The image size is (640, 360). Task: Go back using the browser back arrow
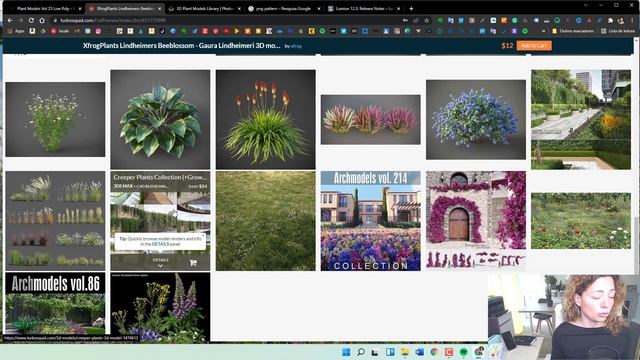[10, 20]
